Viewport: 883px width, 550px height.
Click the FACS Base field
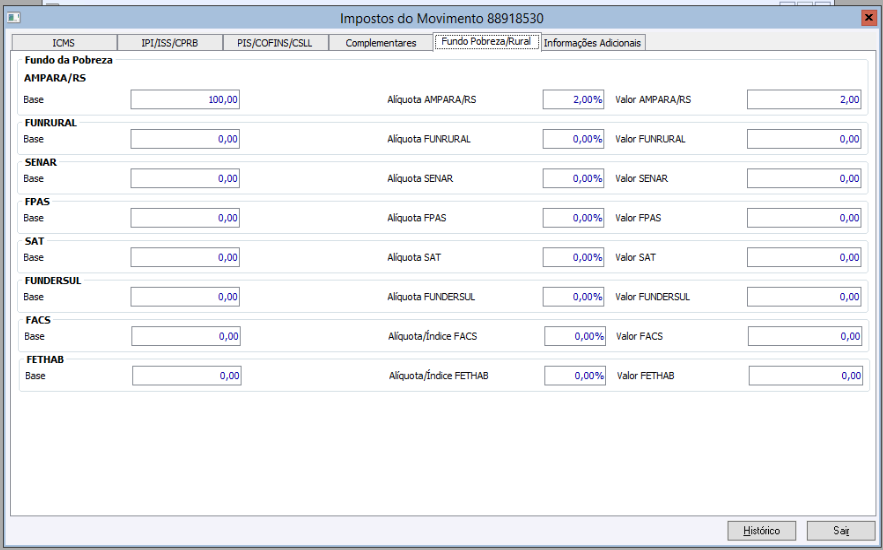coord(186,336)
